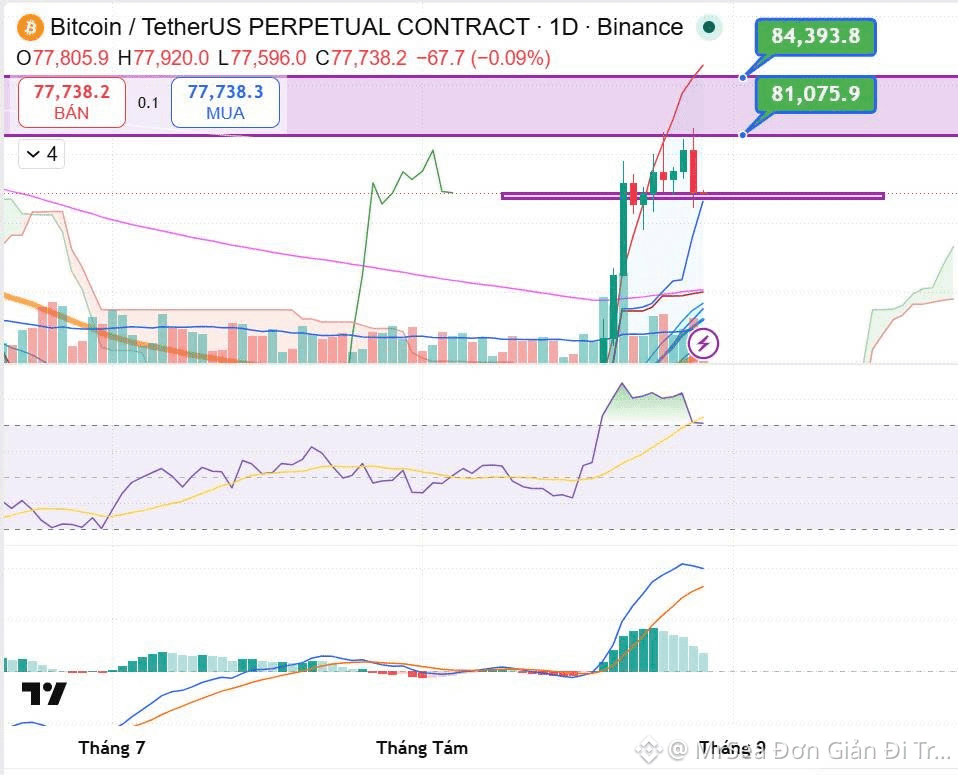Viewport: 958px width, 775px height.
Task: Click the TradingView logo at bottom left
Action: click(x=44, y=693)
